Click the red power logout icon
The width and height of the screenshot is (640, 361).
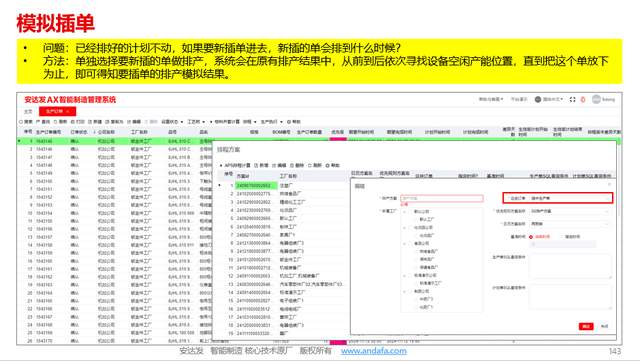tap(583, 99)
